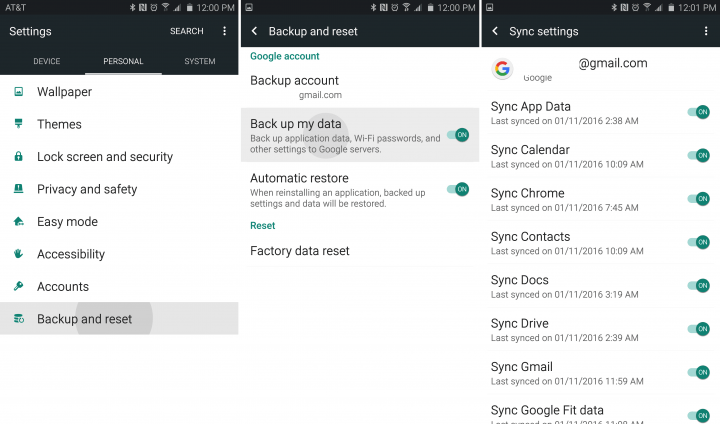
Task: Tap the Accounts key icon
Action: (x=18, y=286)
